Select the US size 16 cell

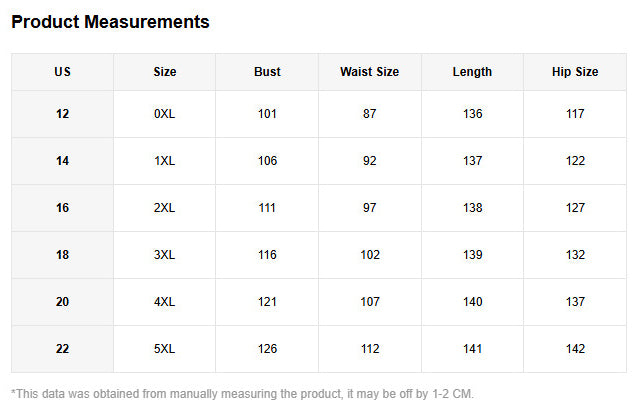coord(63,208)
